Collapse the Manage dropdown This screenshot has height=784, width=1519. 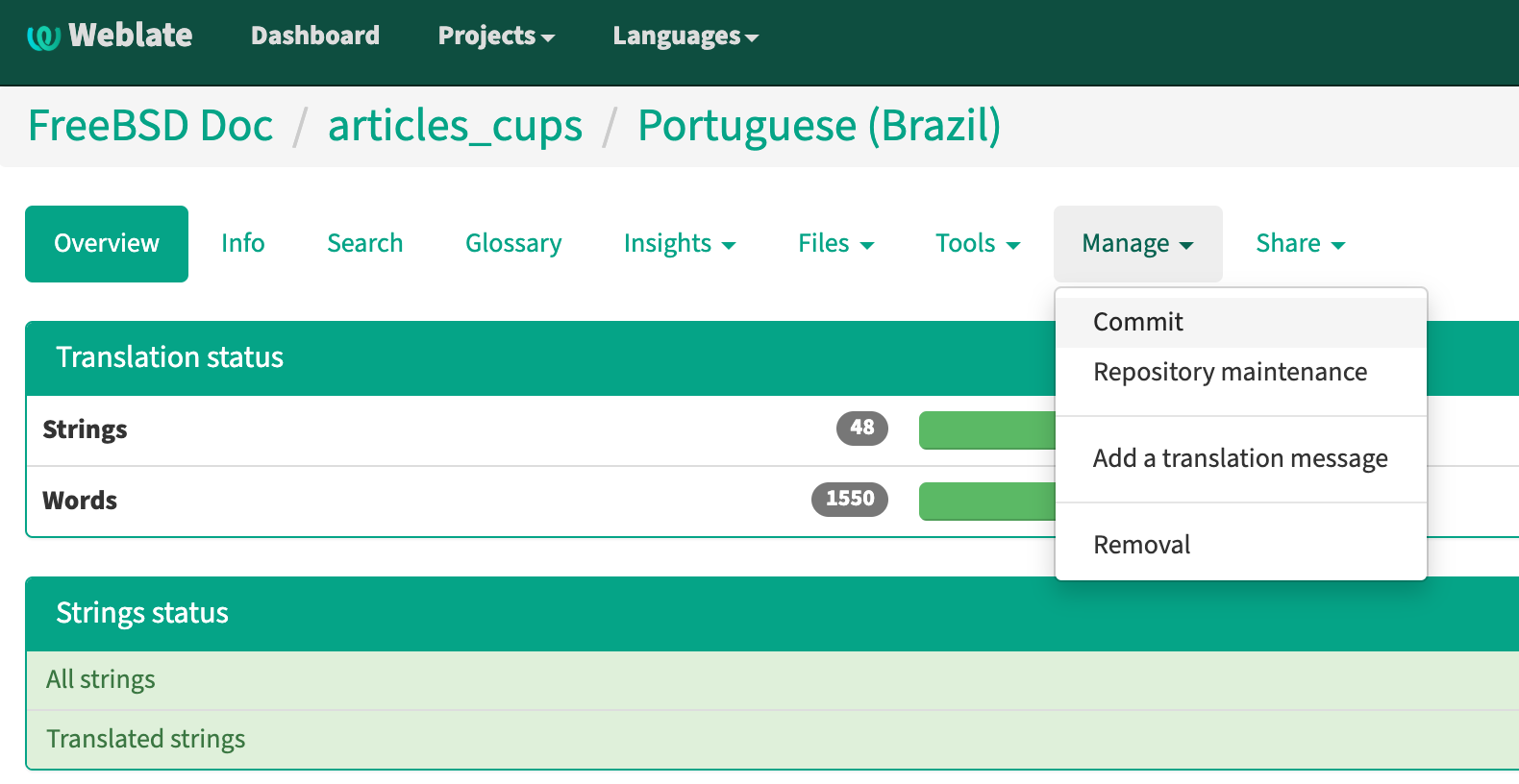tap(1138, 244)
